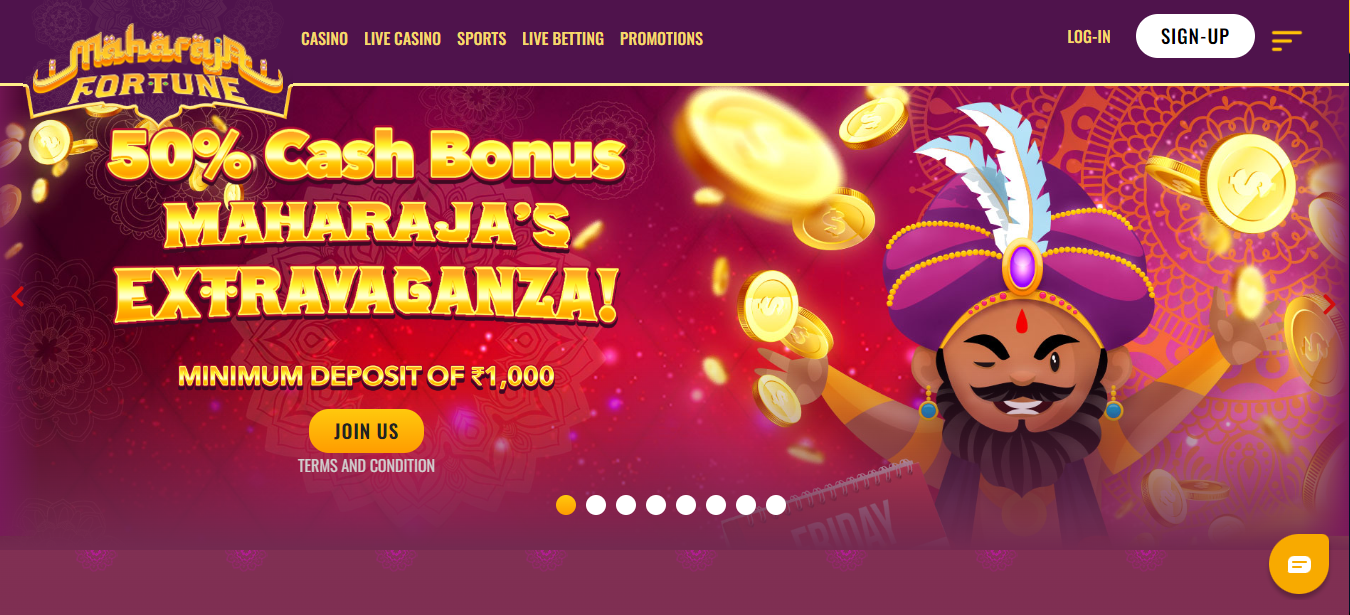Jump to the fourth carousel dot
Image resolution: width=1350 pixels, height=615 pixels.
pos(656,505)
